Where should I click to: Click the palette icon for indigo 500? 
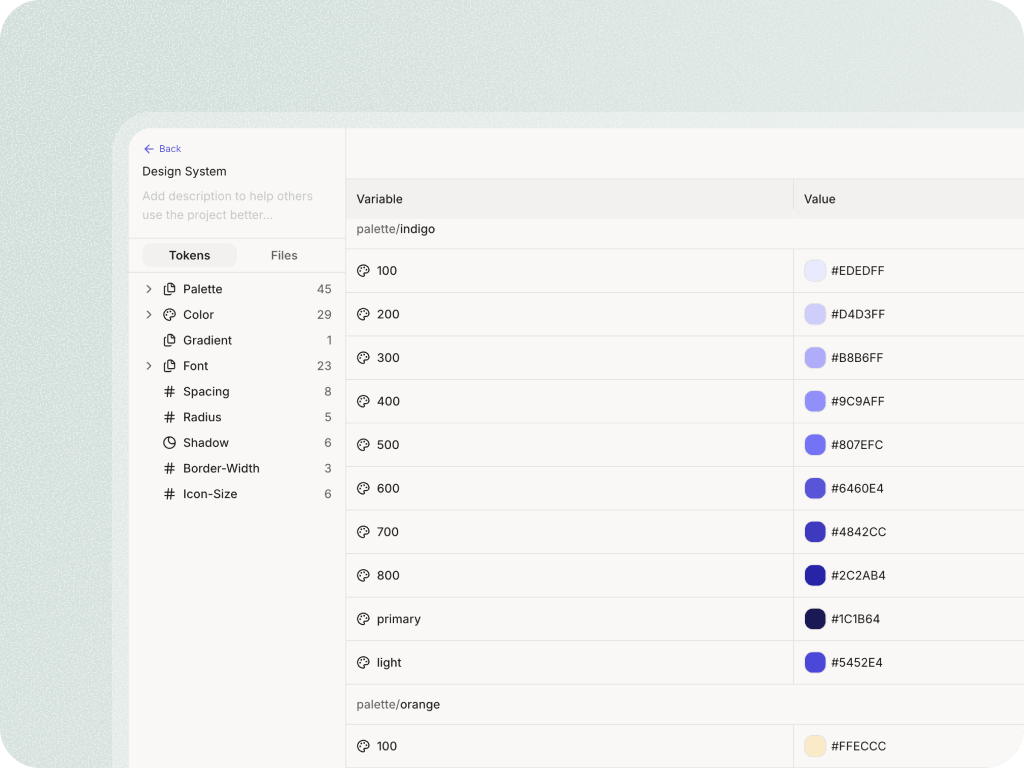363,445
